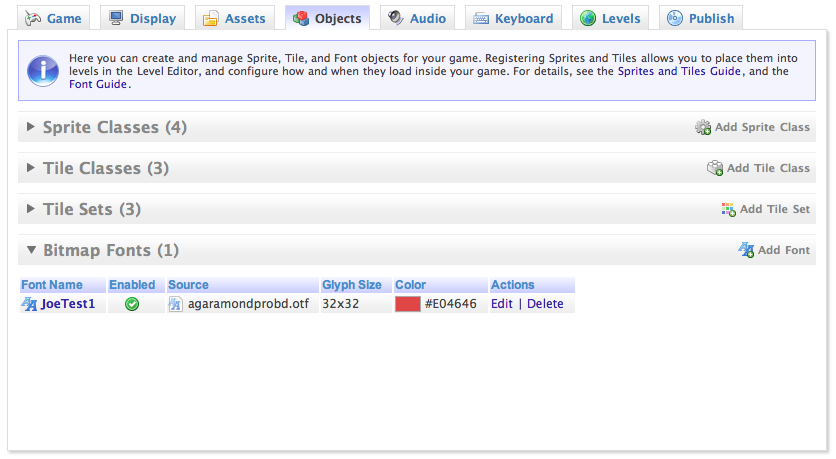Screen dimensions: 836x459
Task: Click the Add Font icon
Action: pyautogui.click(x=746, y=250)
